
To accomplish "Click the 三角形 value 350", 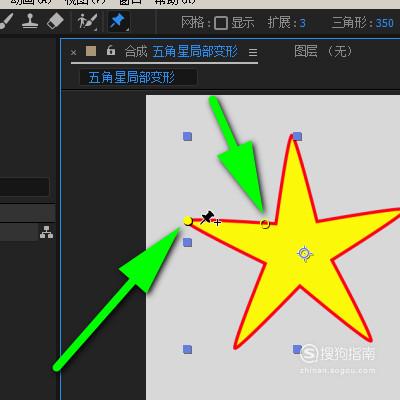I will coord(384,23).
